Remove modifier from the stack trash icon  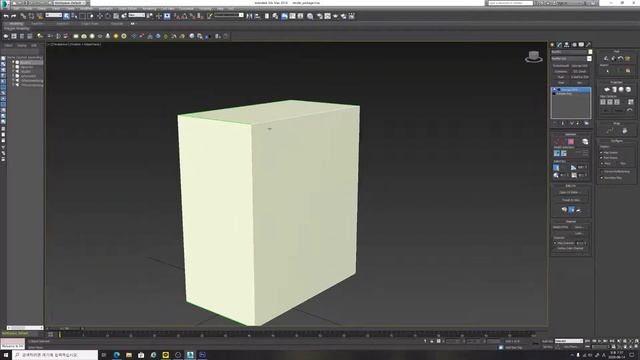[578, 123]
